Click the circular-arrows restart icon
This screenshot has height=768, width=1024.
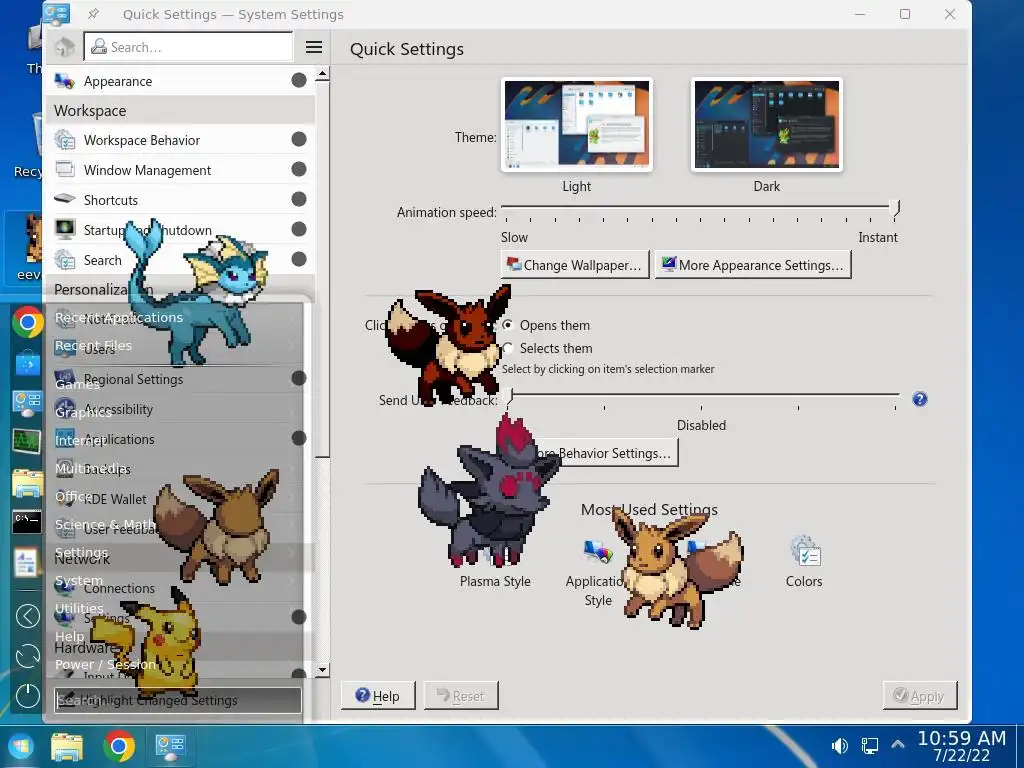pyautogui.click(x=27, y=656)
